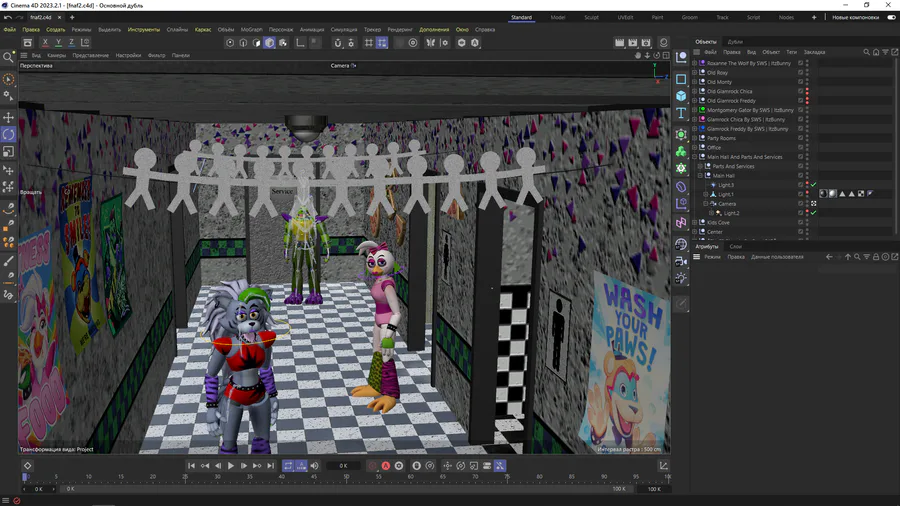Click the keyframe diamond icon left of timeline
The width and height of the screenshot is (900, 506).
click(x=28, y=466)
